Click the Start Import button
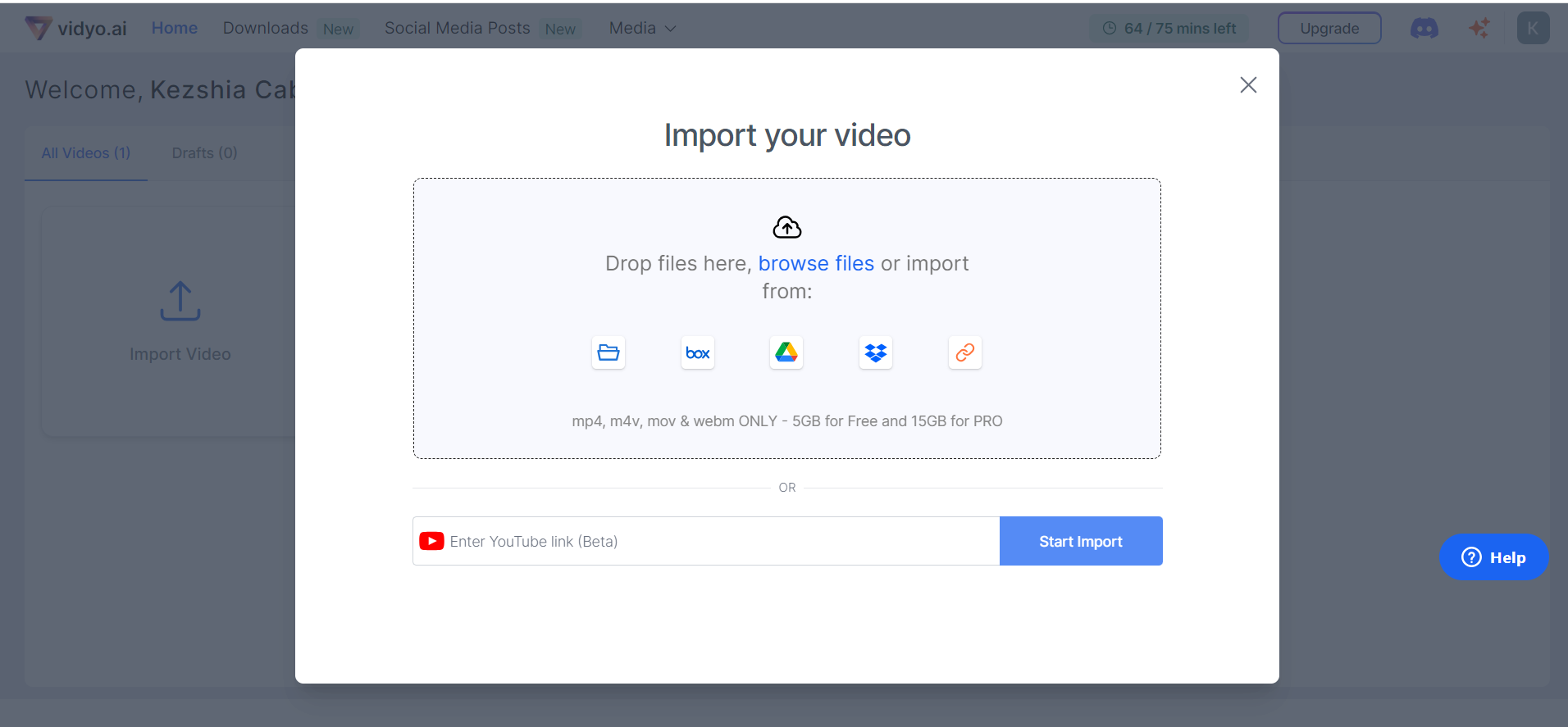The width and height of the screenshot is (1568, 727). 1081,541
